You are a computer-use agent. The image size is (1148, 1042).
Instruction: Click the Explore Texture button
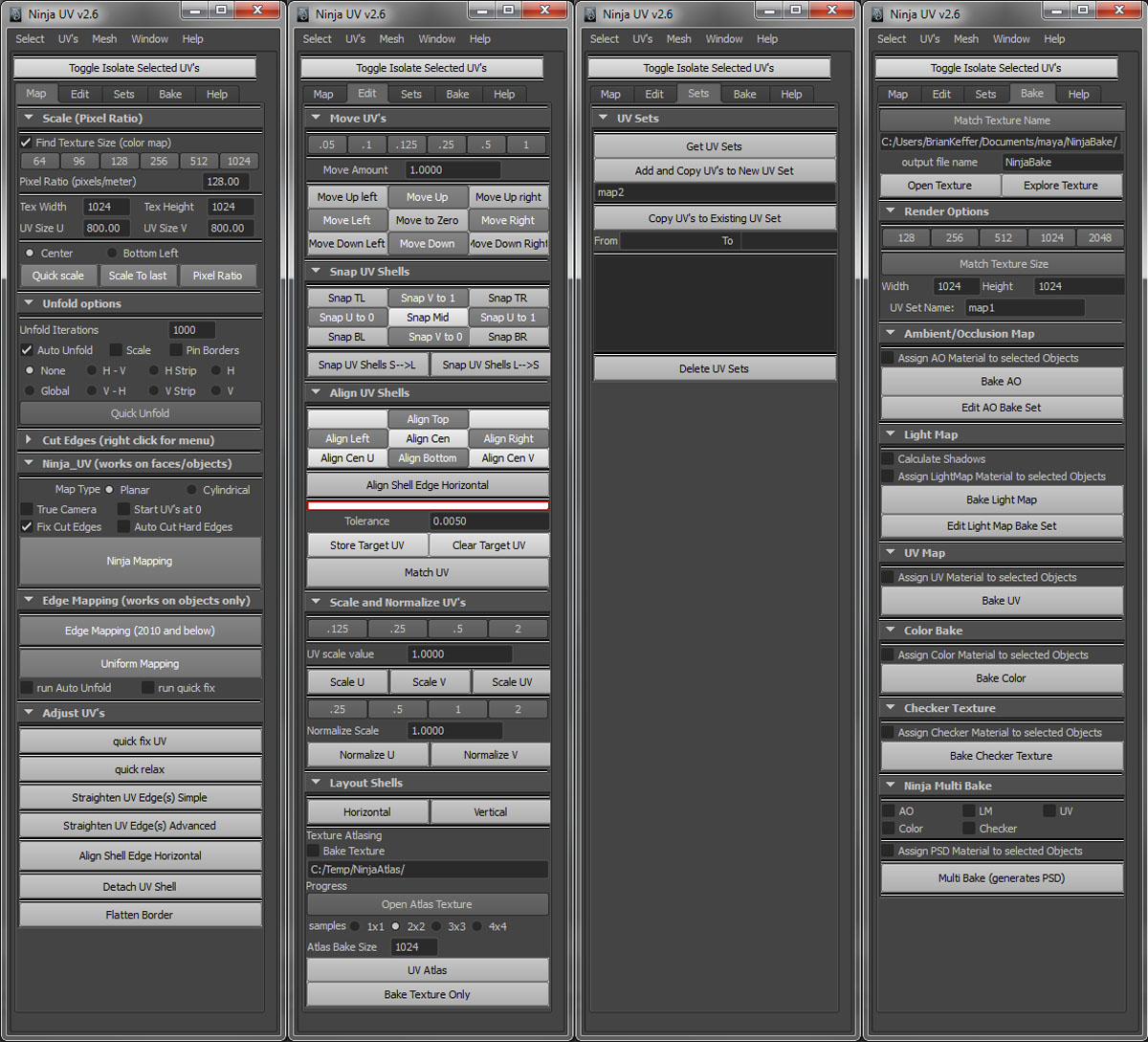(x=1061, y=186)
